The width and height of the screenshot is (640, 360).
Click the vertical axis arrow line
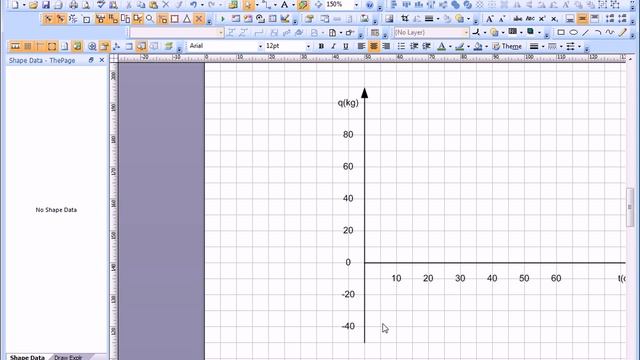point(364,216)
